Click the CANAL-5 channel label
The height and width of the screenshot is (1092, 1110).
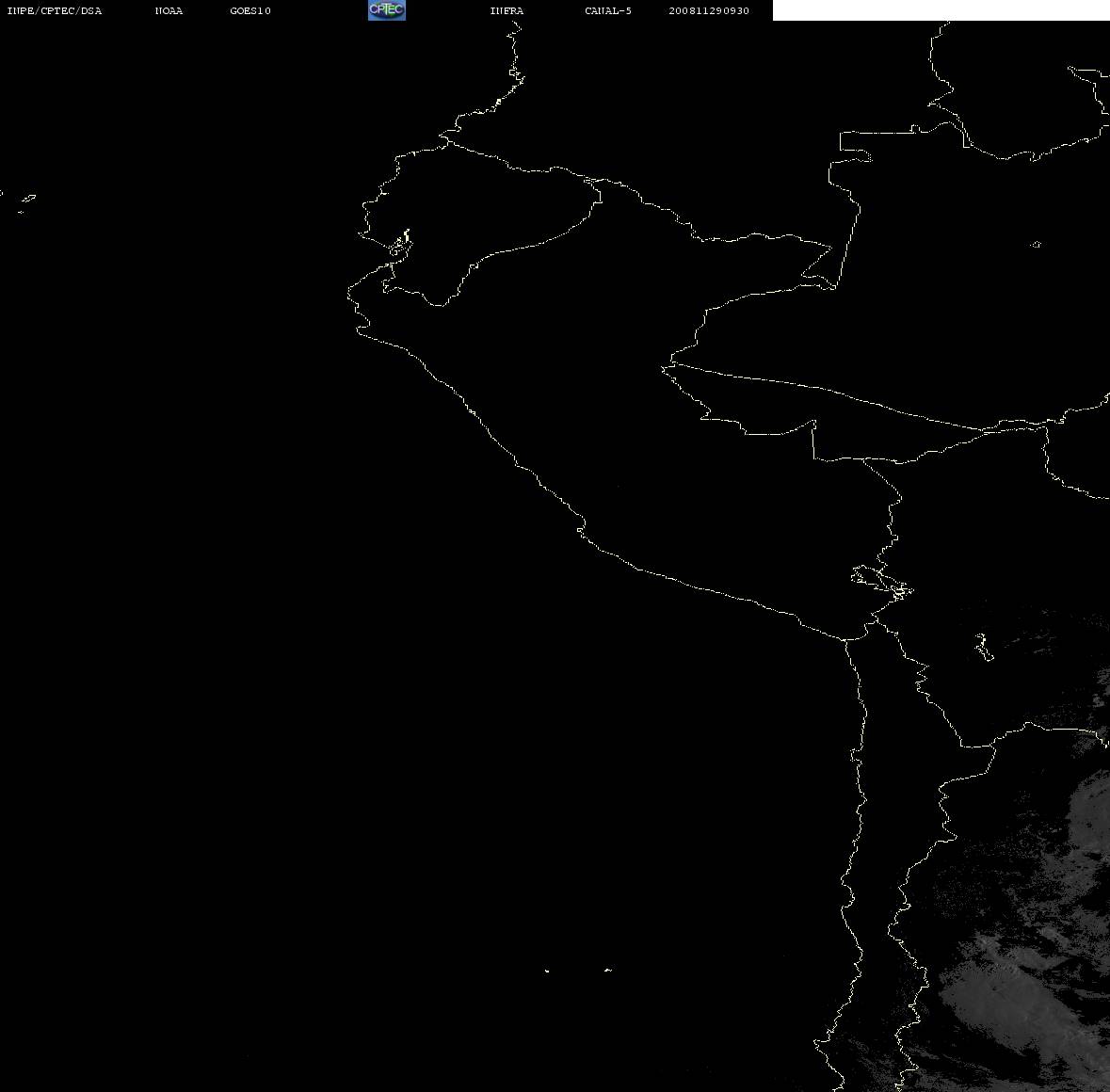coord(608,10)
